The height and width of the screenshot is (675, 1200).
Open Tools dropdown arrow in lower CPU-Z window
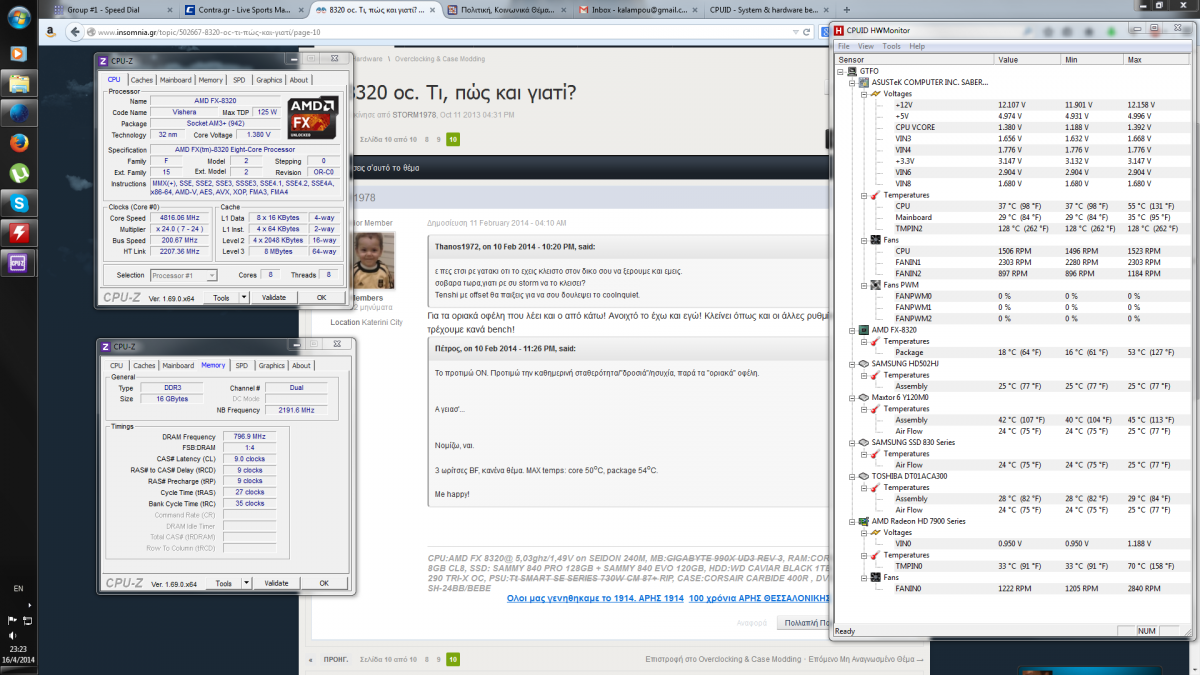[245, 583]
